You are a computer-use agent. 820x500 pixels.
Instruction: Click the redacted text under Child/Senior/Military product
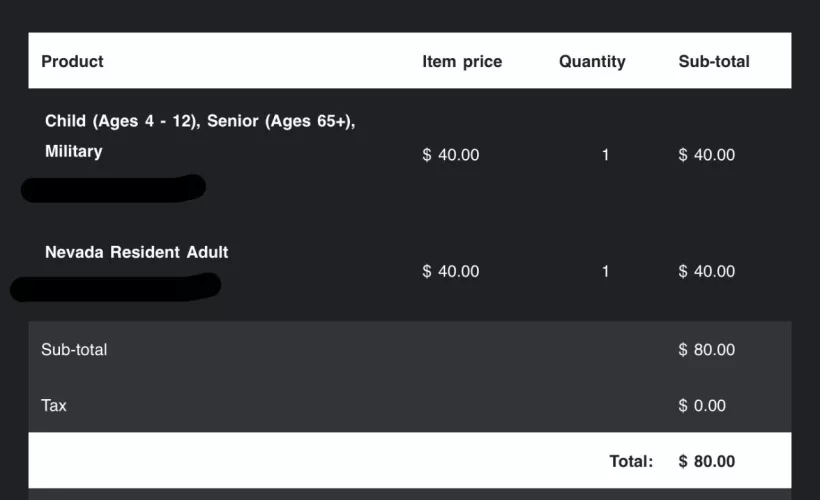point(113,188)
